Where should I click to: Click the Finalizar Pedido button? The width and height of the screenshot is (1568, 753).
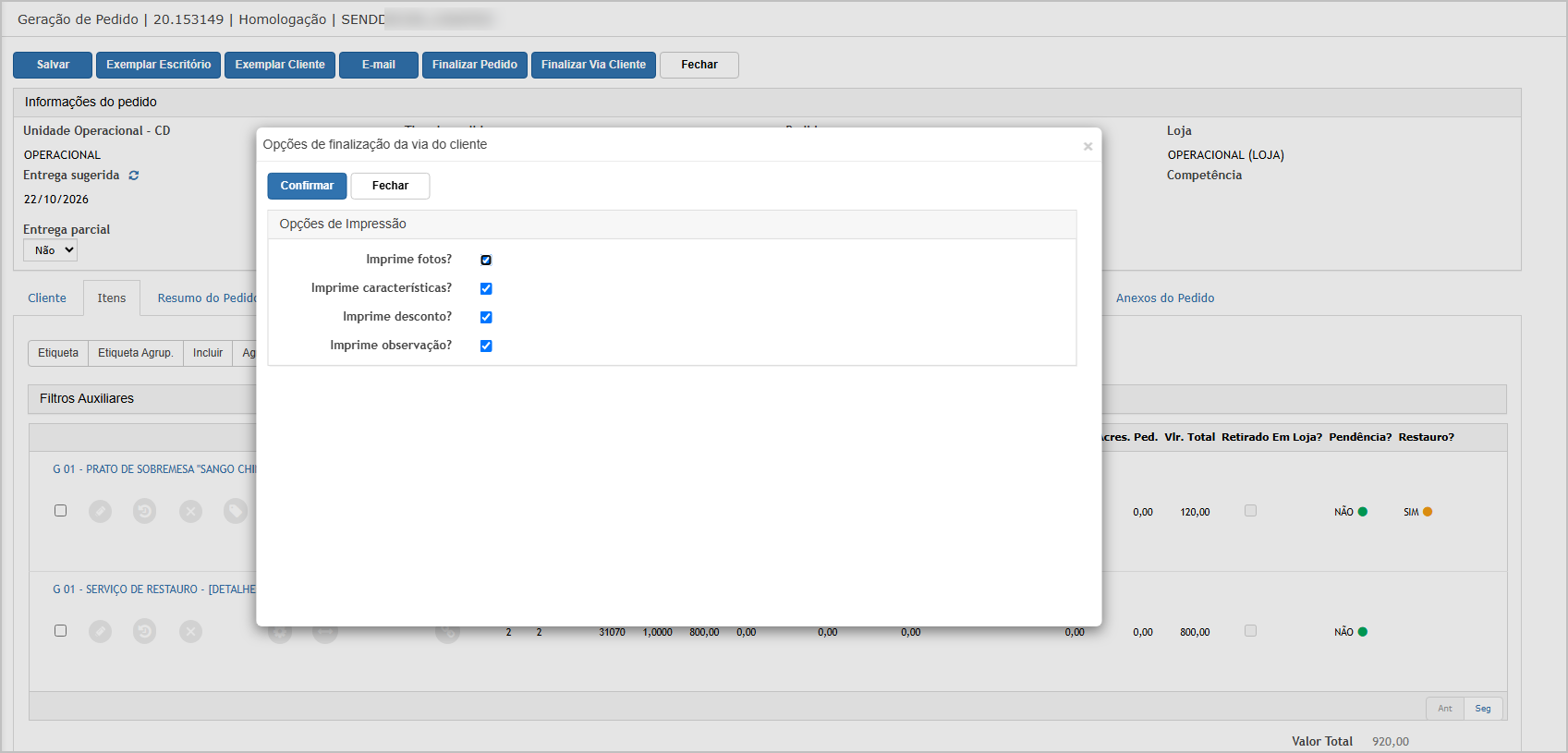(x=475, y=65)
